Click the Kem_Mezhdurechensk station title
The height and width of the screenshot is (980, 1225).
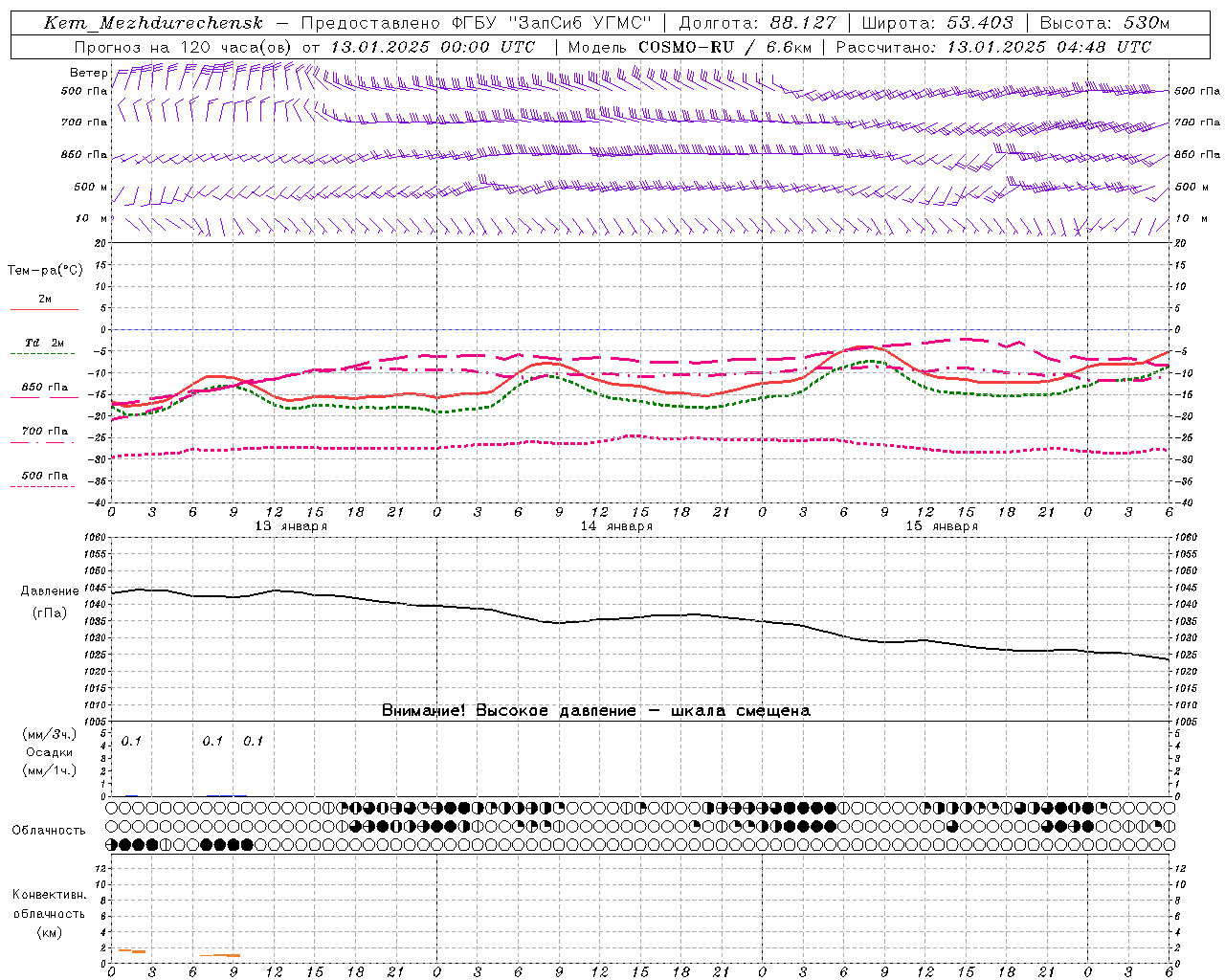point(153,23)
